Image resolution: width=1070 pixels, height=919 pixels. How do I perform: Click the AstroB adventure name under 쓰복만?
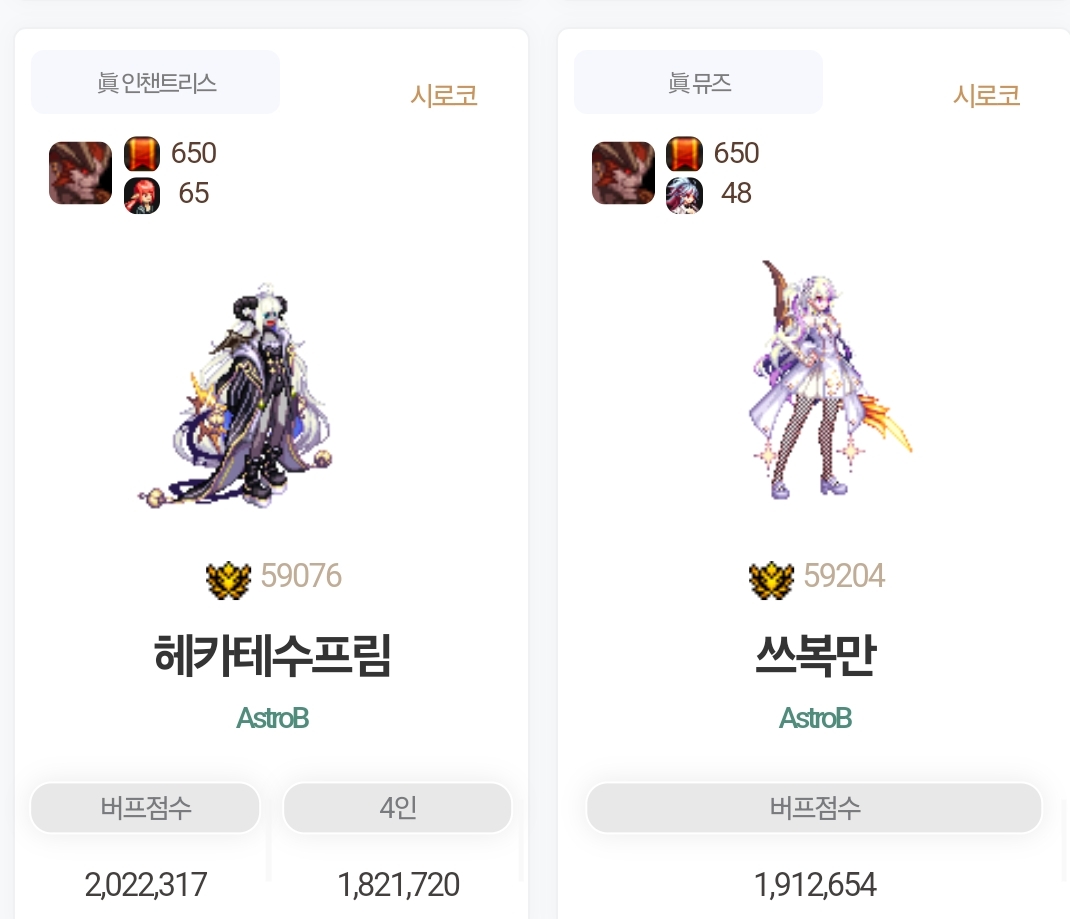click(815, 718)
